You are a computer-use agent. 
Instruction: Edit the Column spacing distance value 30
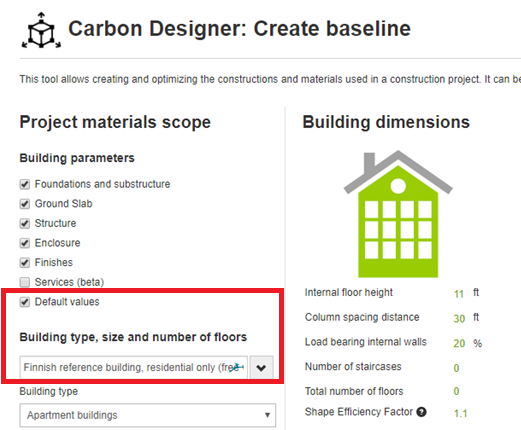click(x=459, y=319)
